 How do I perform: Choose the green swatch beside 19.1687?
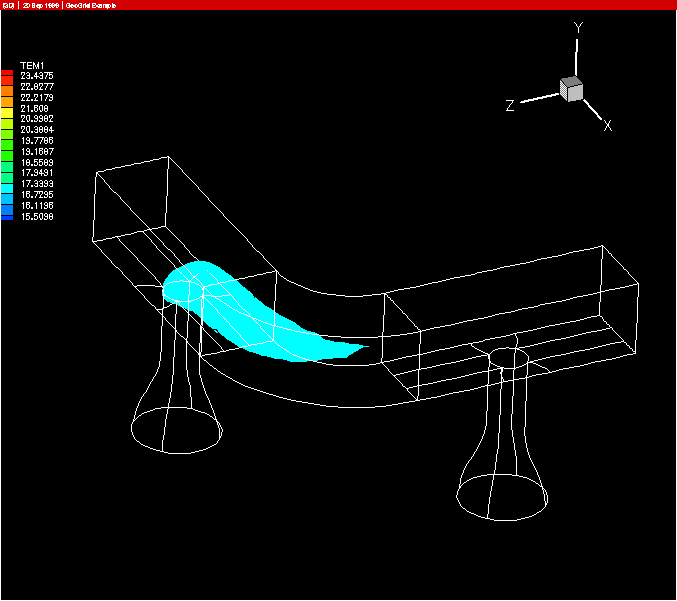(x=7, y=151)
